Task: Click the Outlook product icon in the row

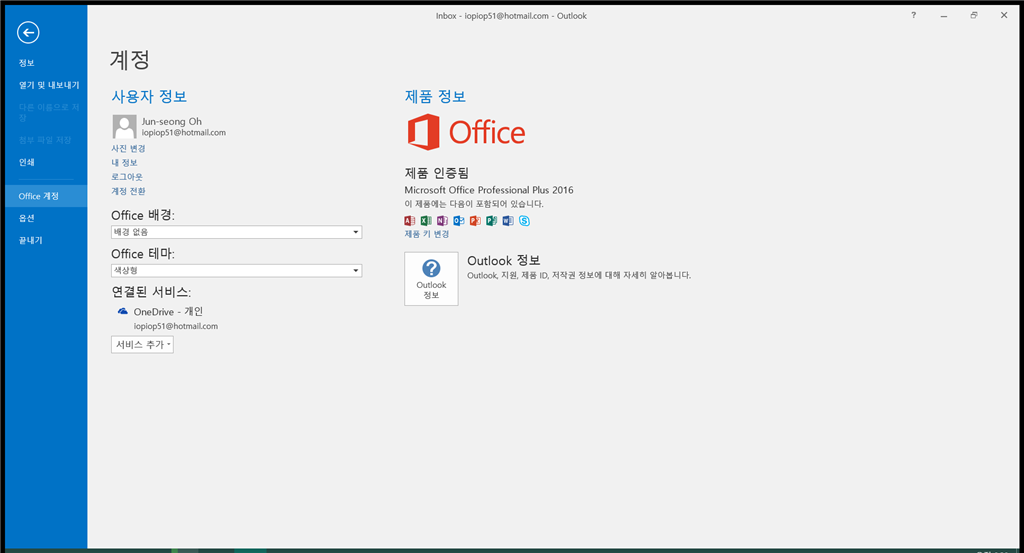Action: coord(458,221)
